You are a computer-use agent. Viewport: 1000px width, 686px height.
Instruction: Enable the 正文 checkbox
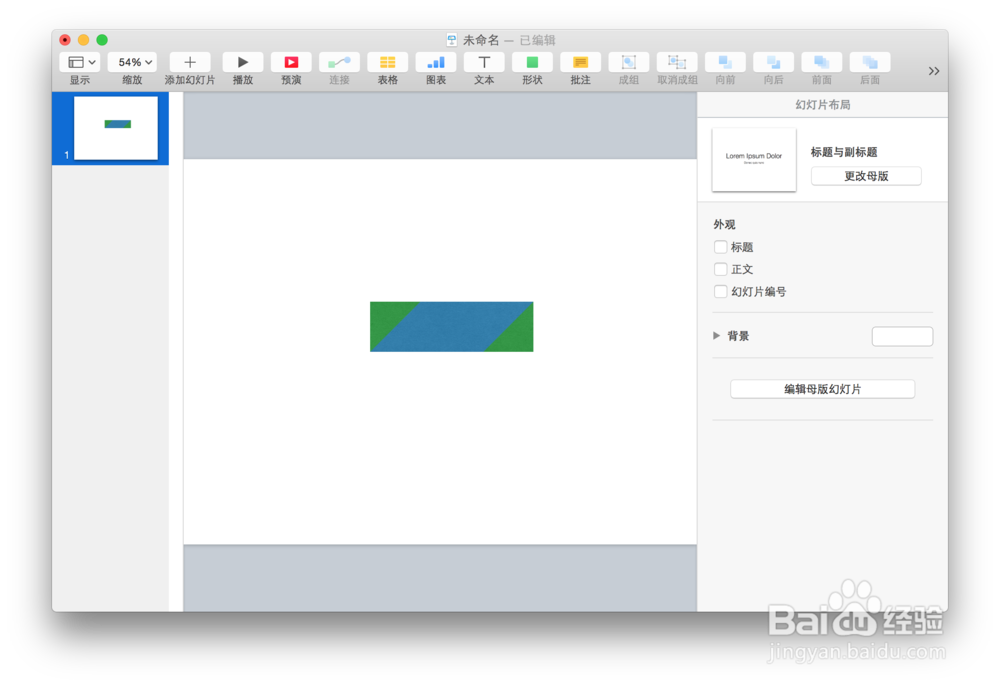721,269
